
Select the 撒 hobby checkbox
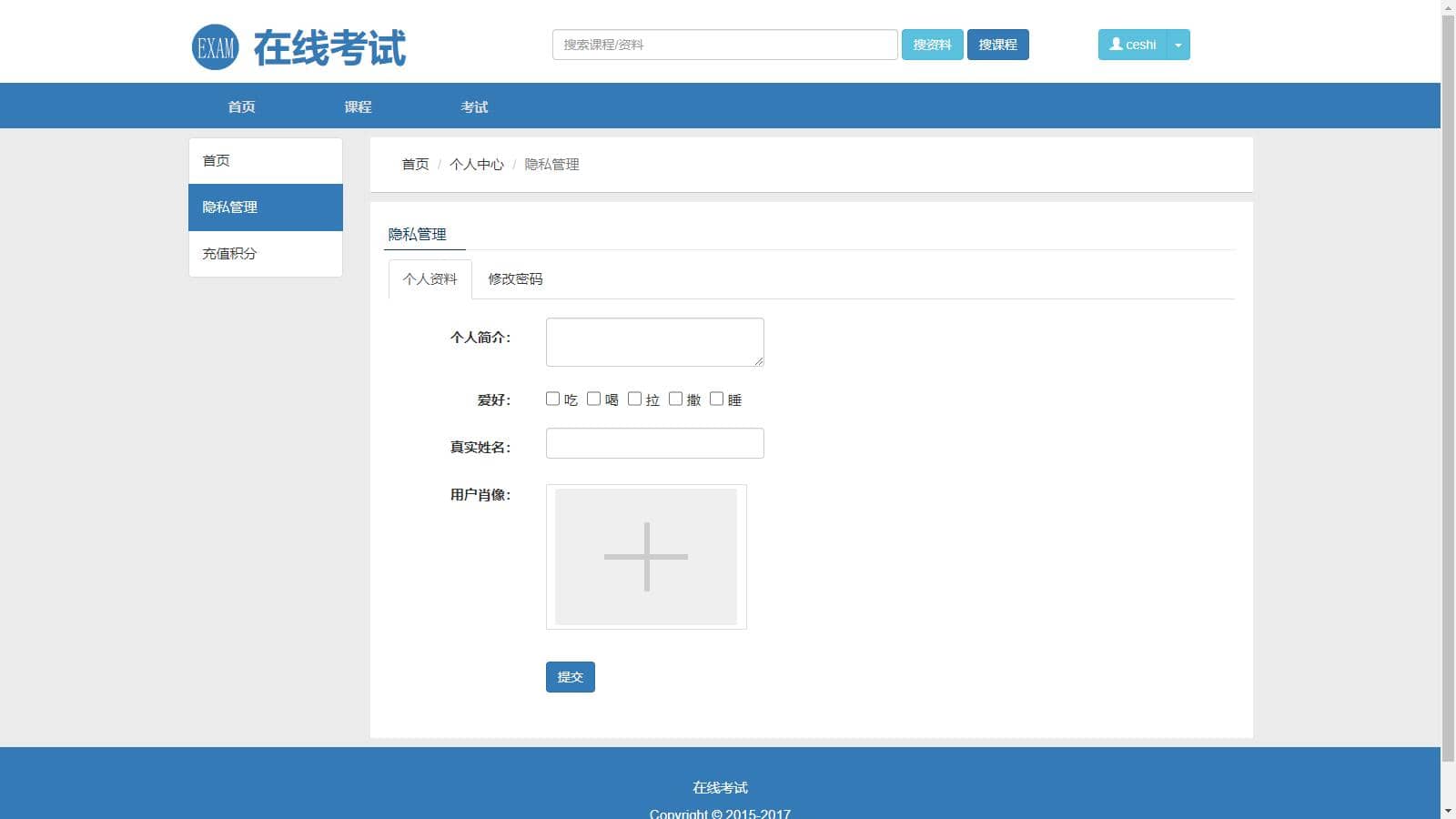click(675, 399)
